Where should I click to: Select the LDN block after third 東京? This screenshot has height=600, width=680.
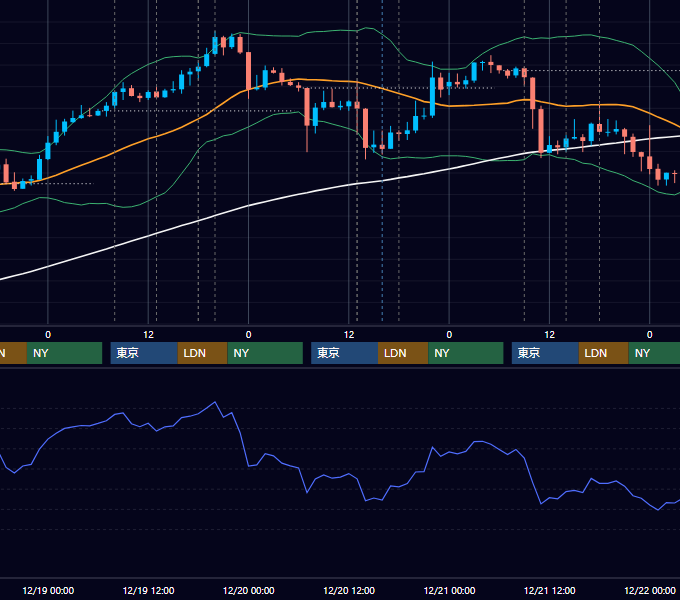coord(604,353)
